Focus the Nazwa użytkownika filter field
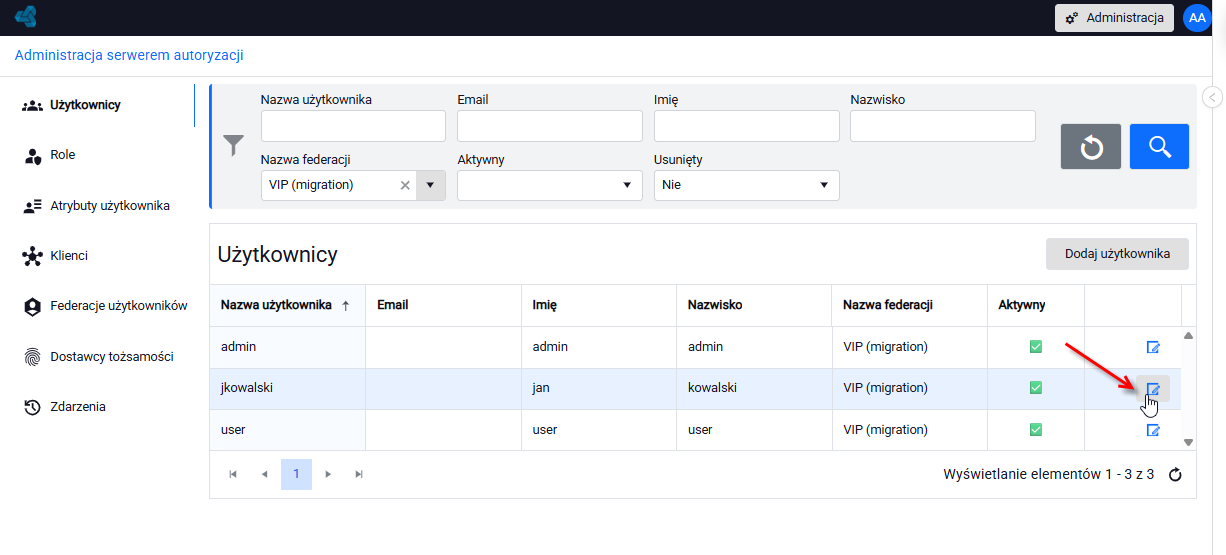Image resolution: width=1226 pixels, height=555 pixels. (x=353, y=126)
